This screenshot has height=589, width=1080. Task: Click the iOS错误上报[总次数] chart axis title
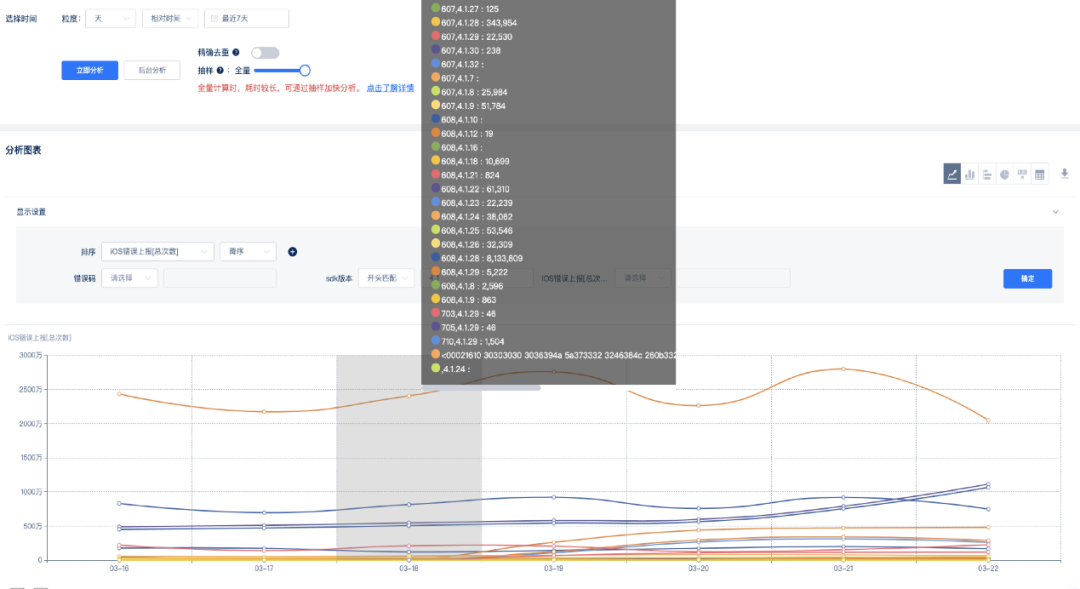click(39, 338)
